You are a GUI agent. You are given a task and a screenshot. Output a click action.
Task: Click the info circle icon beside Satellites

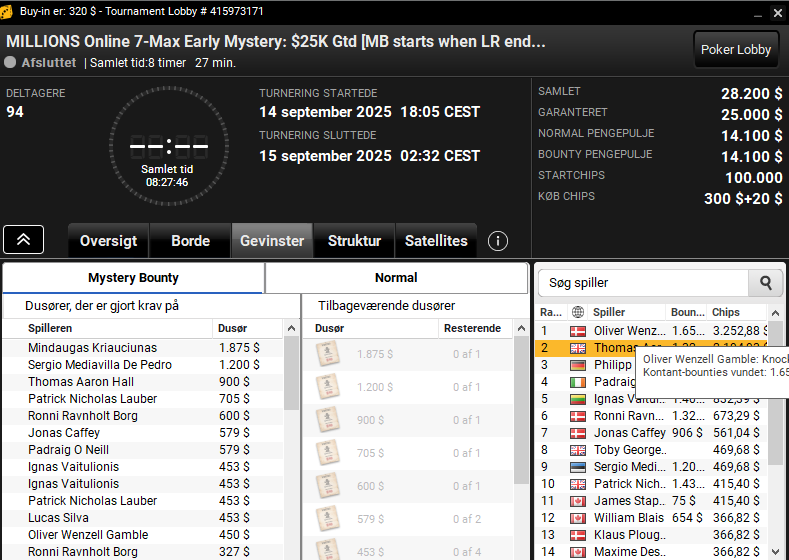click(x=498, y=241)
